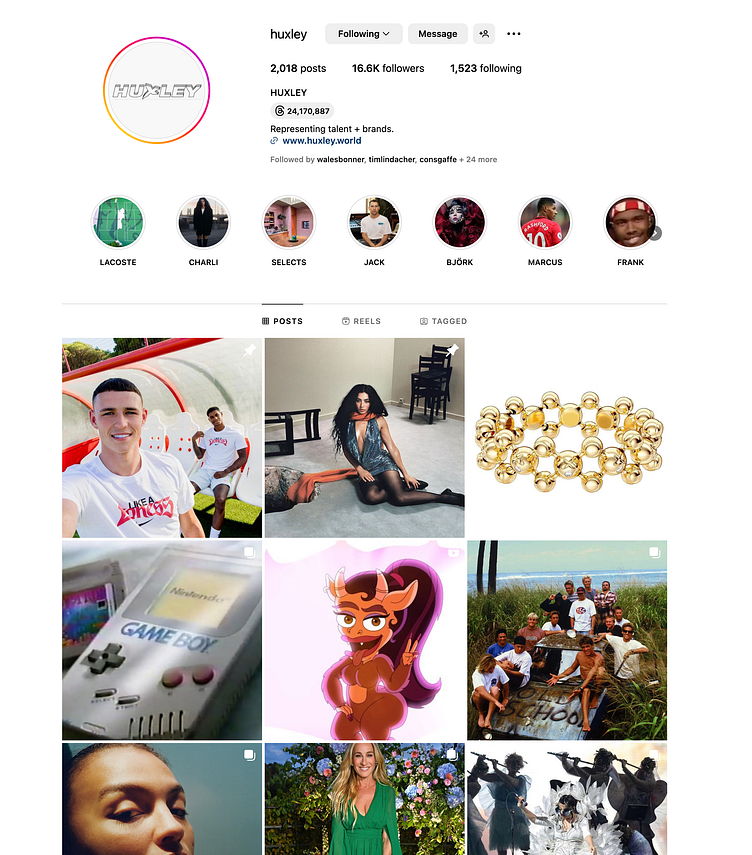Expand the Following dropdown button
Screen dimensions: 752x855
click(x=364, y=34)
